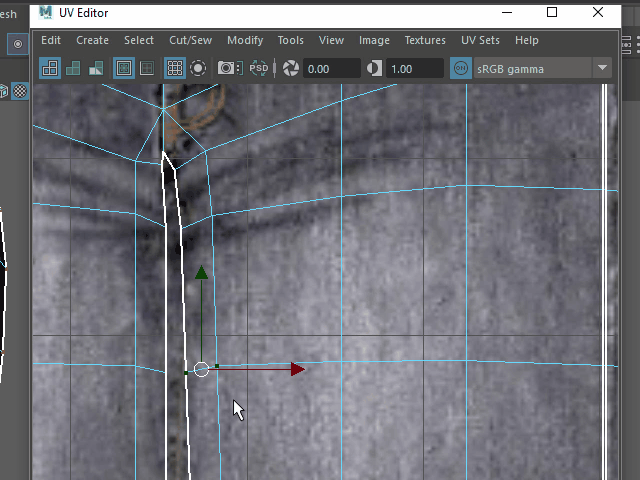Open the UV Sets menu

click(x=480, y=40)
